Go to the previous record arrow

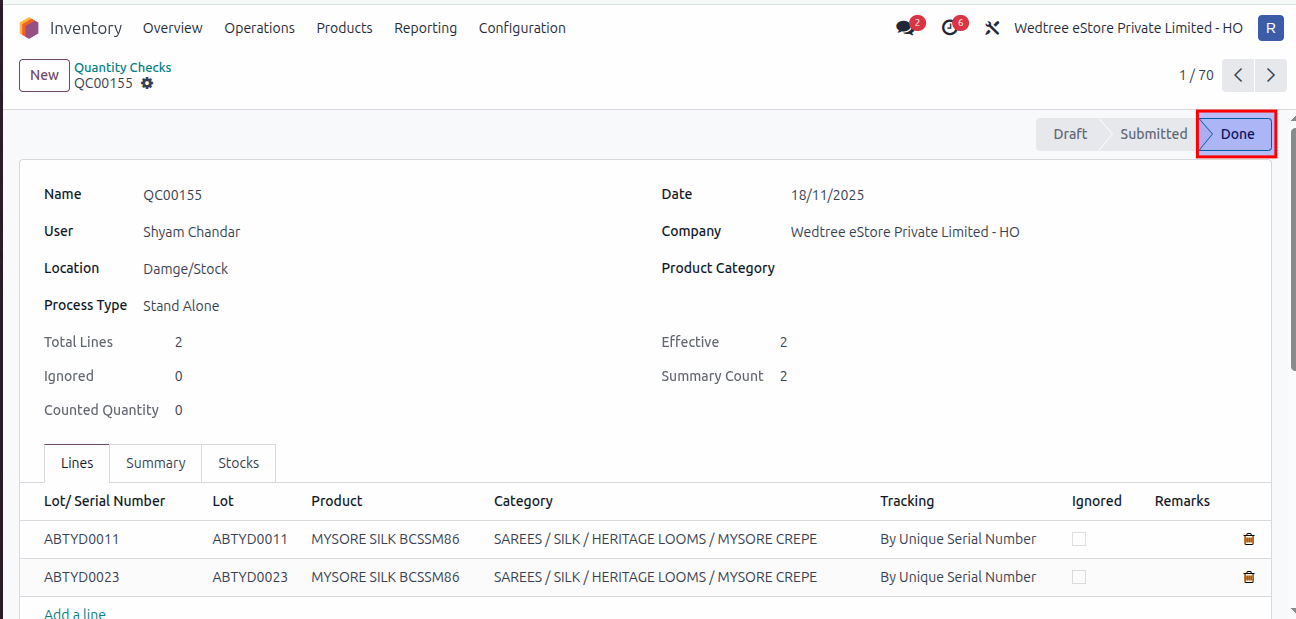[1238, 75]
